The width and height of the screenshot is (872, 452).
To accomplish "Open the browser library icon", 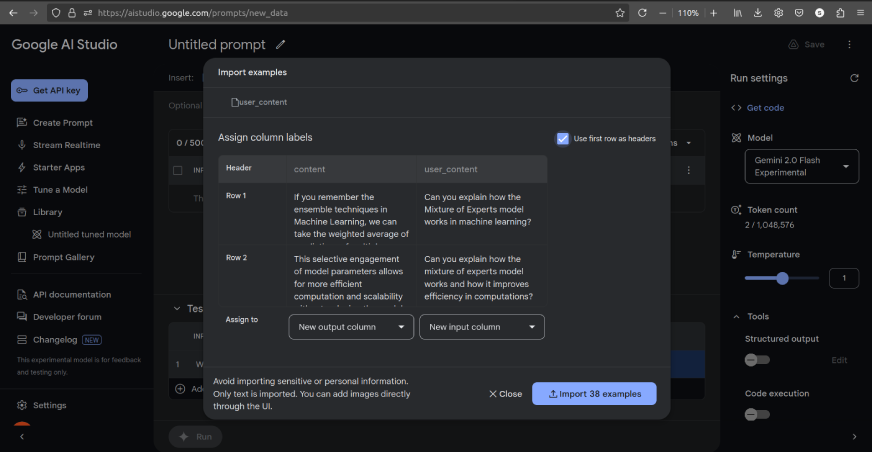I will point(737,13).
